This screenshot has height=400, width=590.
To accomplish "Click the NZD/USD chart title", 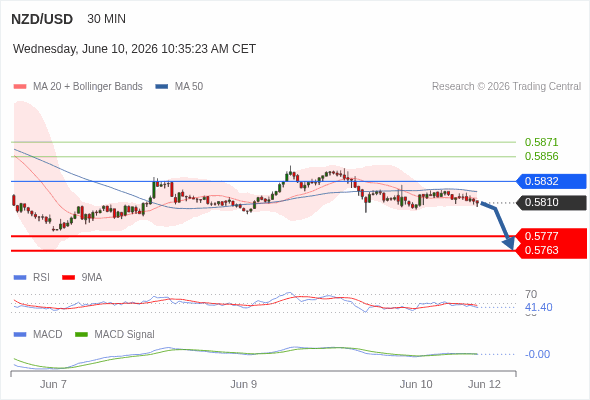I will point(42,19).
